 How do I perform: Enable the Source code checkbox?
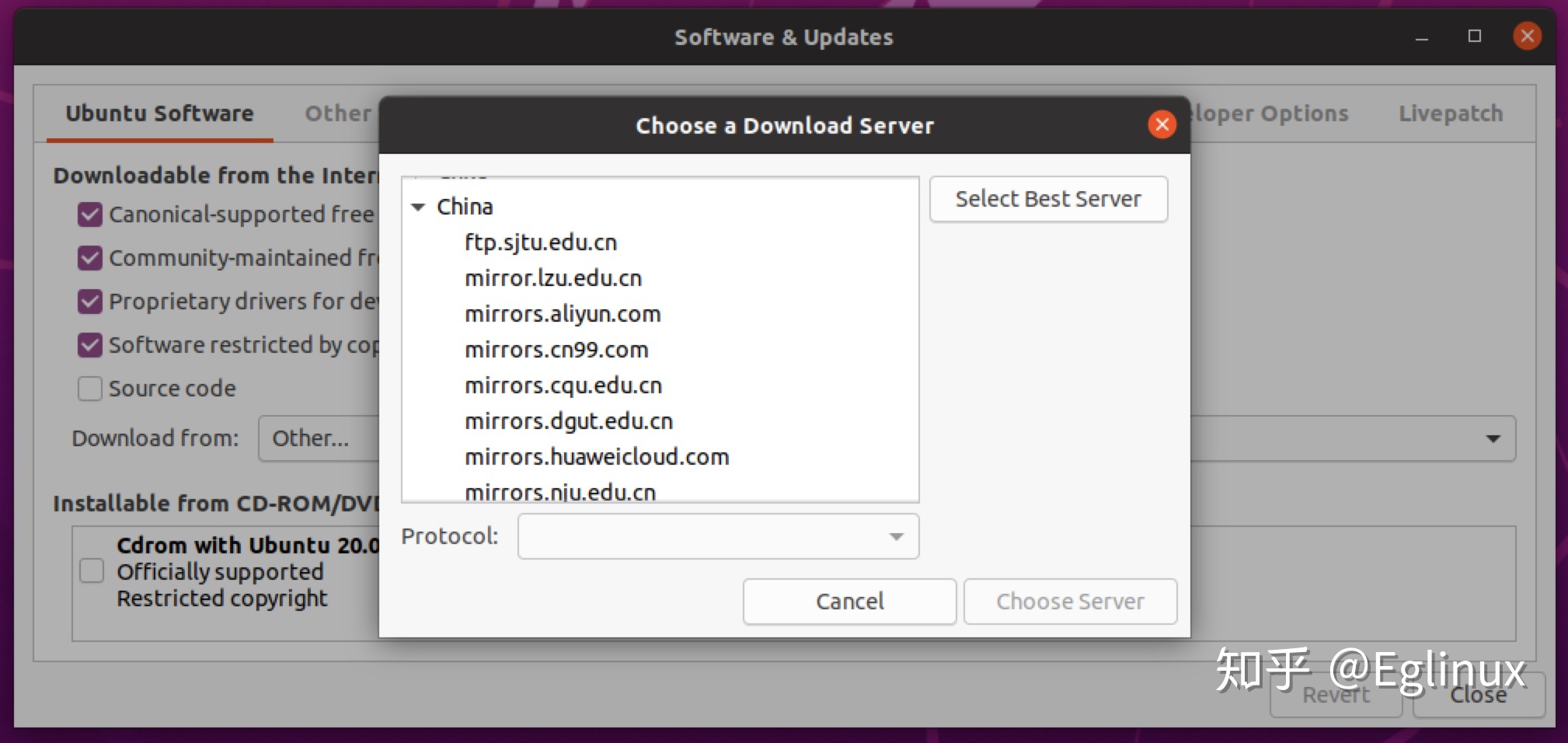90,389
